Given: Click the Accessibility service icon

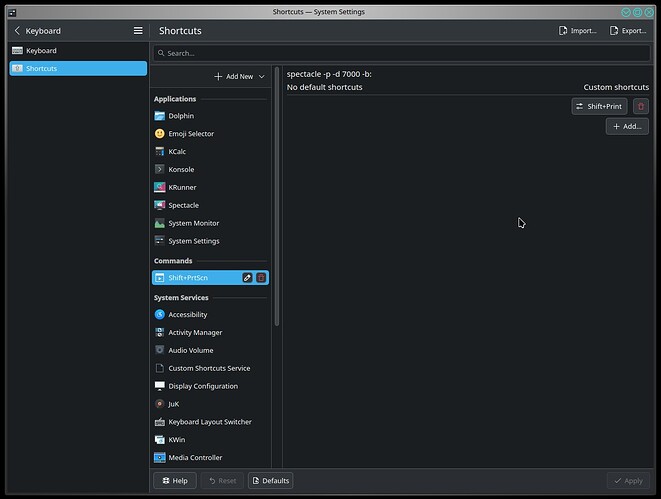Looking at the screenshot, I should pyautogui.click(x=159, y=314).
